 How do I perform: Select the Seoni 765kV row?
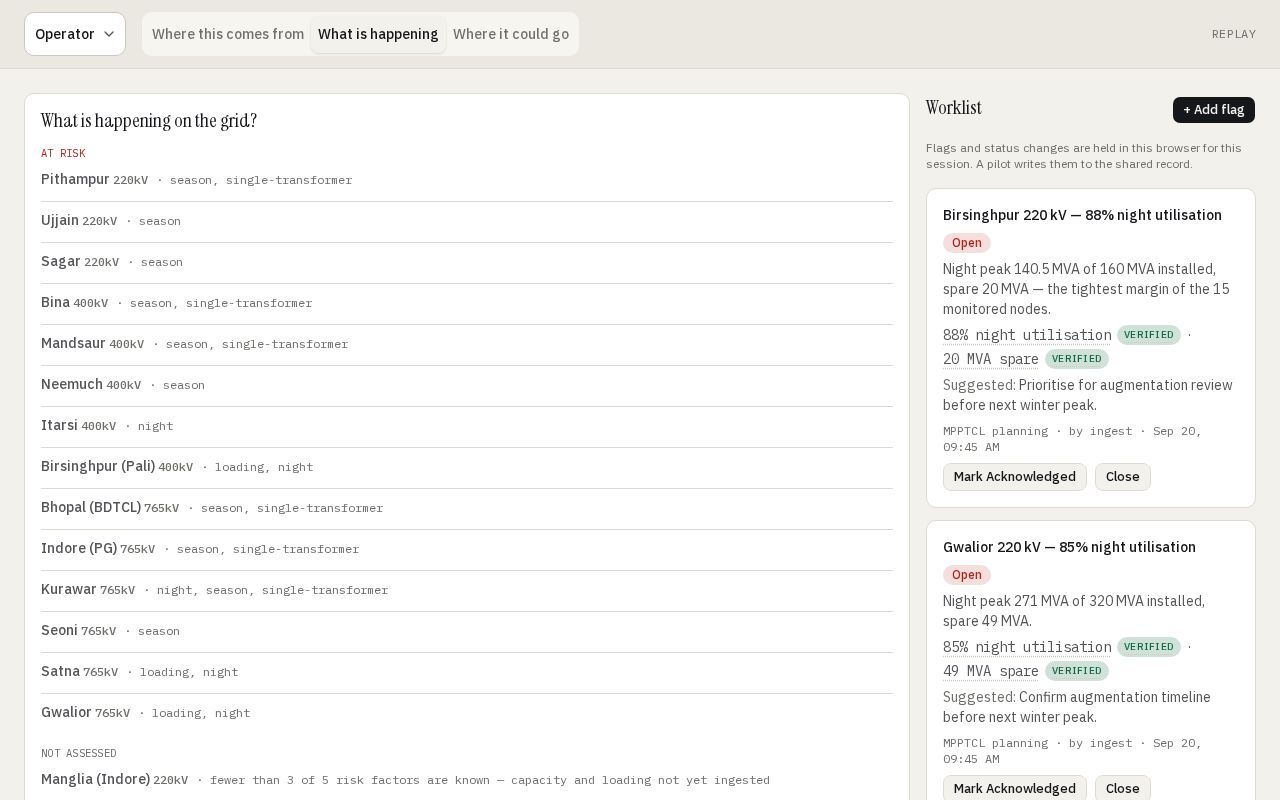pyautogui.click(x=467, y=631)
